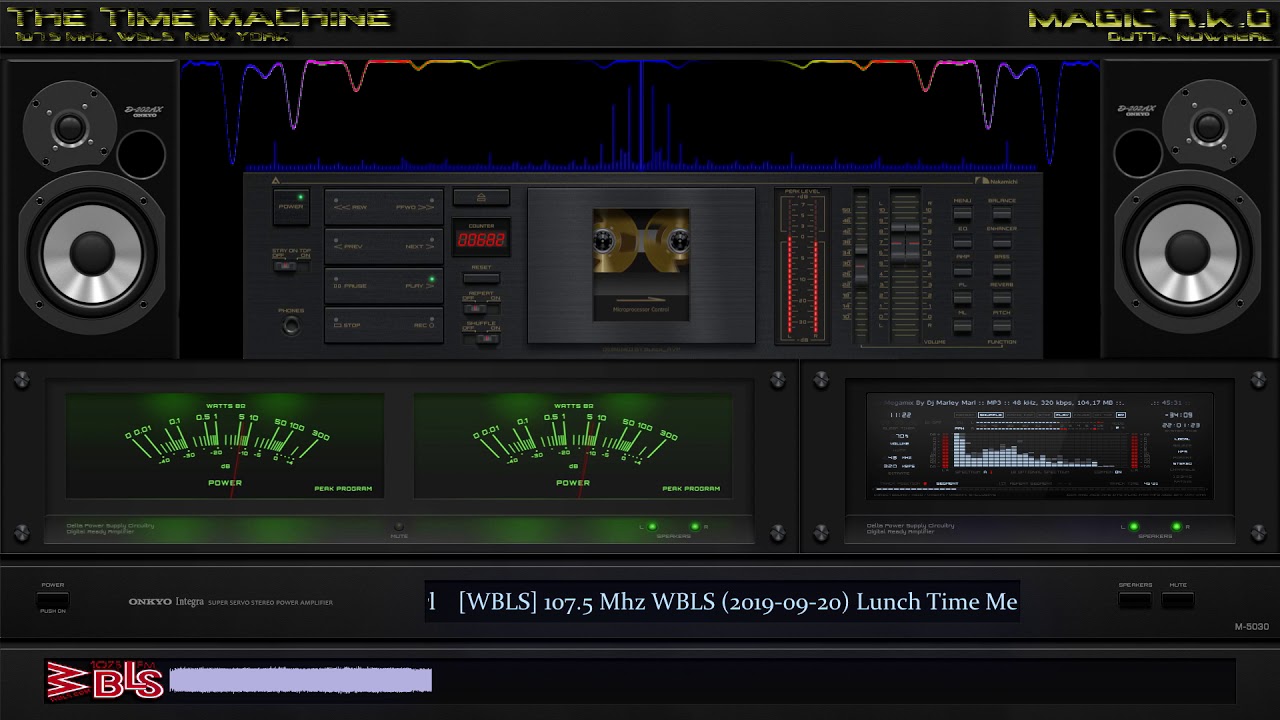The width and height of the screenshot is (1280, 720).
Task: Click the 11:22 elapsed time readout
Action: pos(900,414)
